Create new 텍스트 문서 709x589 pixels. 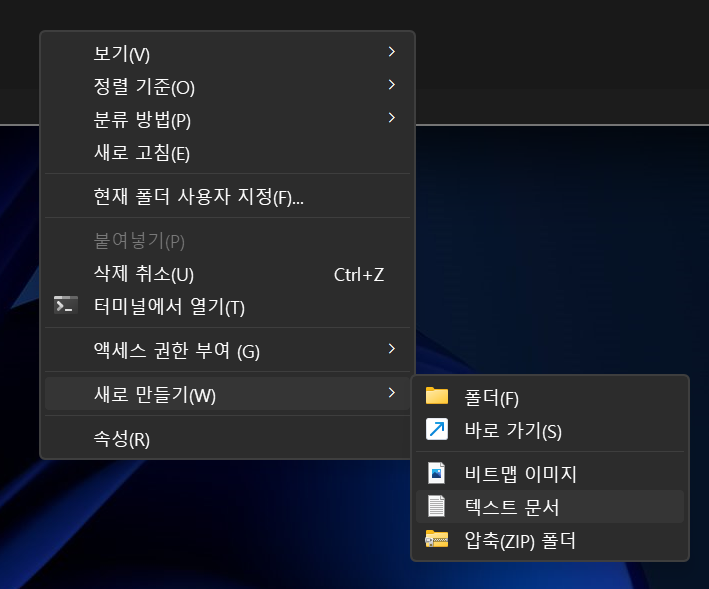(x=550, y=507)
